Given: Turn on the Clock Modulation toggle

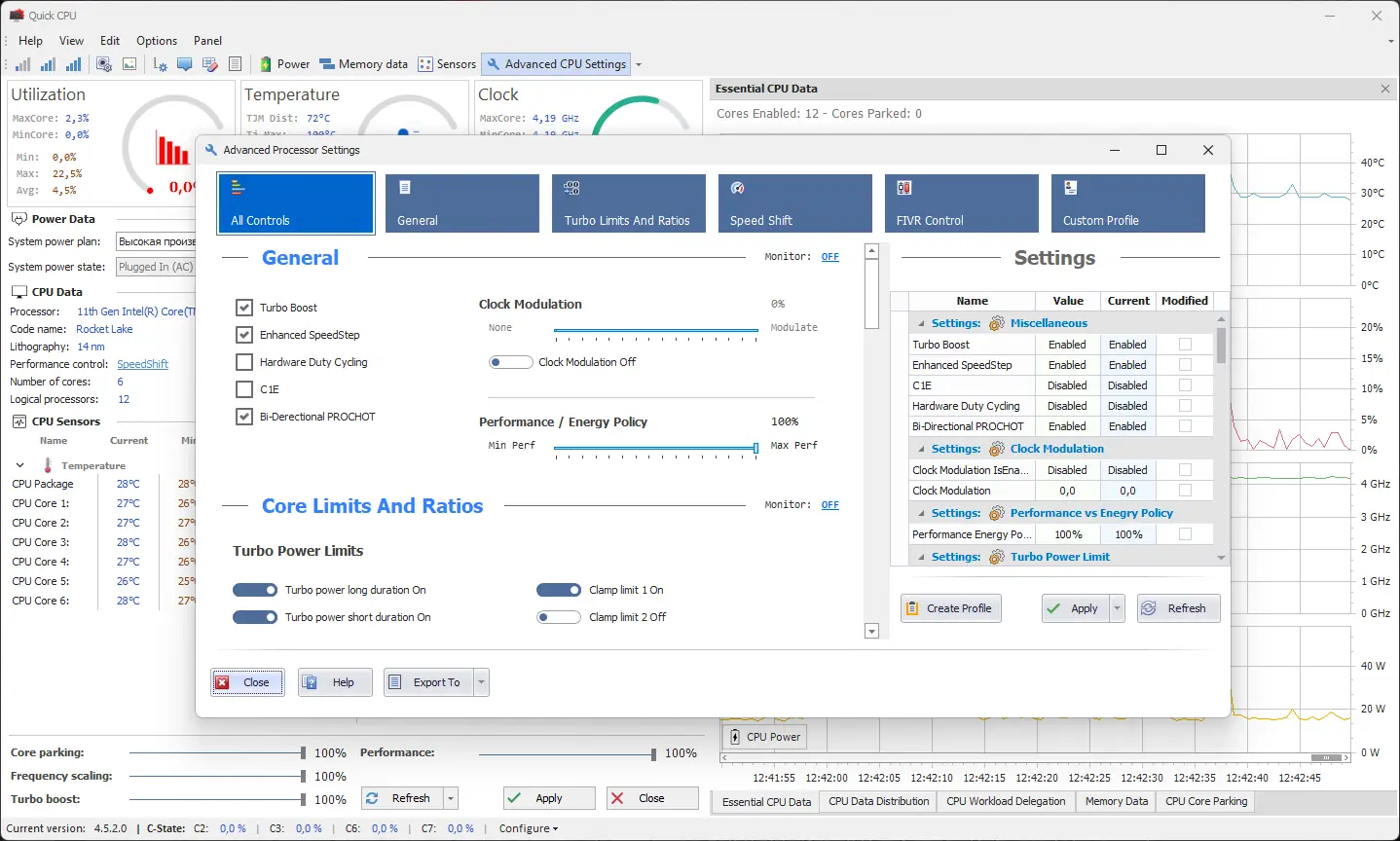Looking at the screenshot, I should [510, 362].
